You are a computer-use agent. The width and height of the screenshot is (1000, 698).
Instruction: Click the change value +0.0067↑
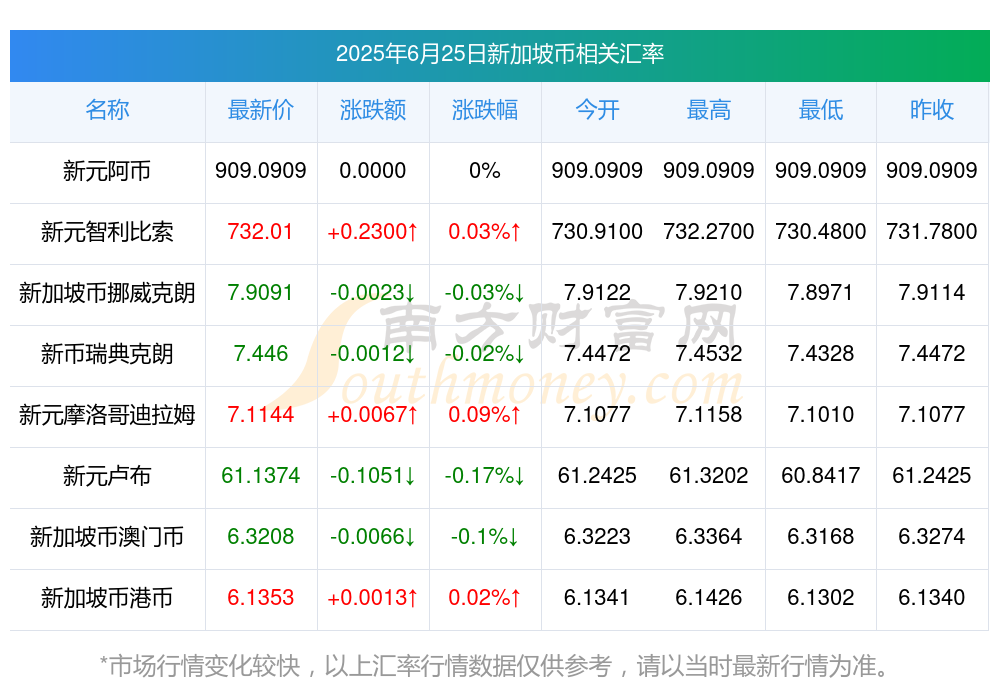pyautogui.click(x=373, y=415)
